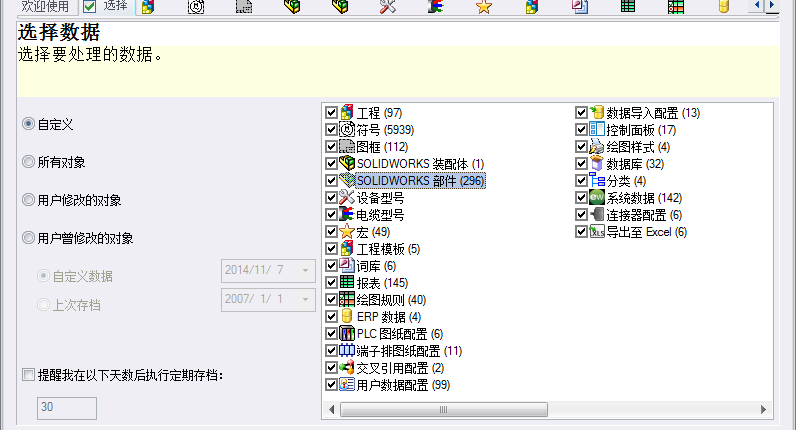Select the 交叉引用配置 (2) row

(x=400, y=368)
